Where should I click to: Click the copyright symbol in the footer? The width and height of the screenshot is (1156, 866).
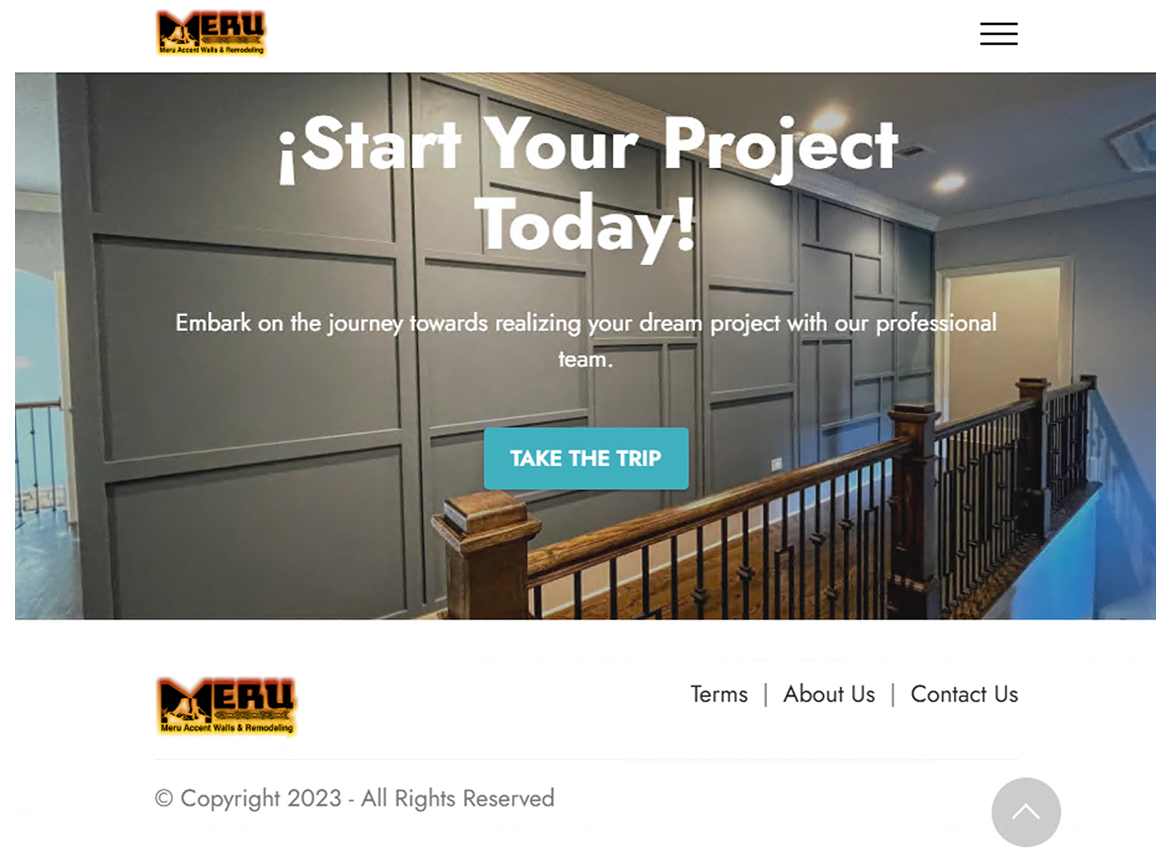pyautogui.click(x=164, y=798)
